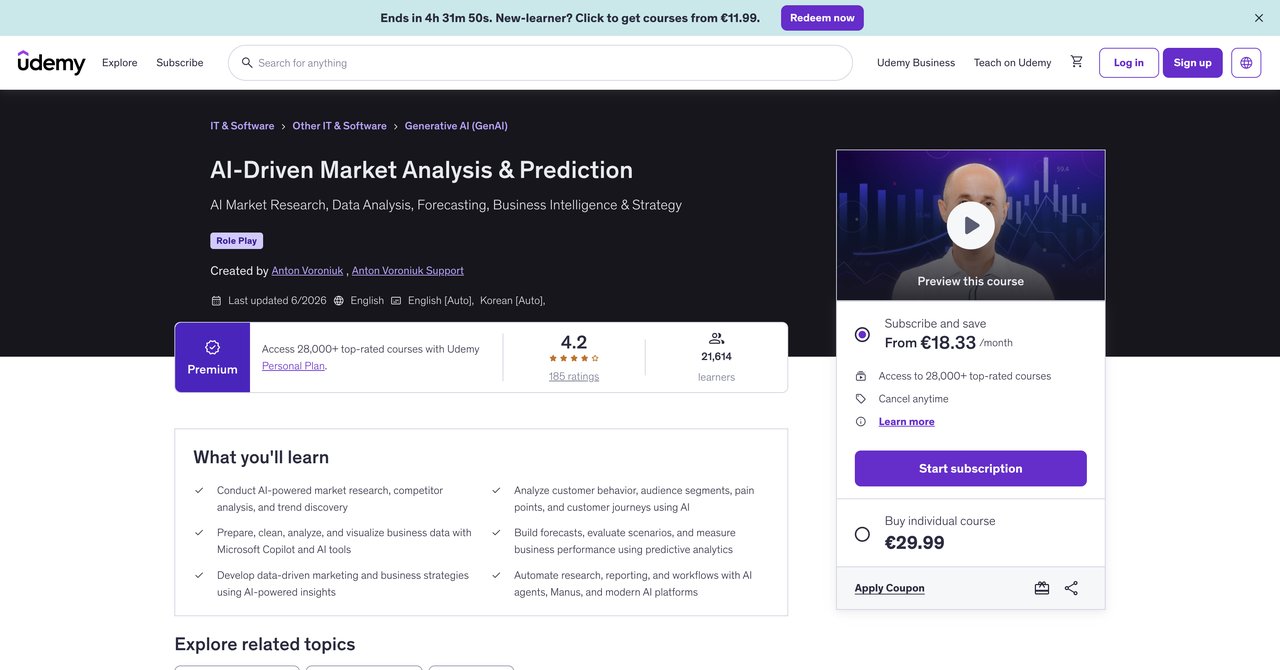Open Anton Voroniuk Support profile
The height and width of the screenshot is (670, 1280).
pyautogui.click(x=408, y=271)
